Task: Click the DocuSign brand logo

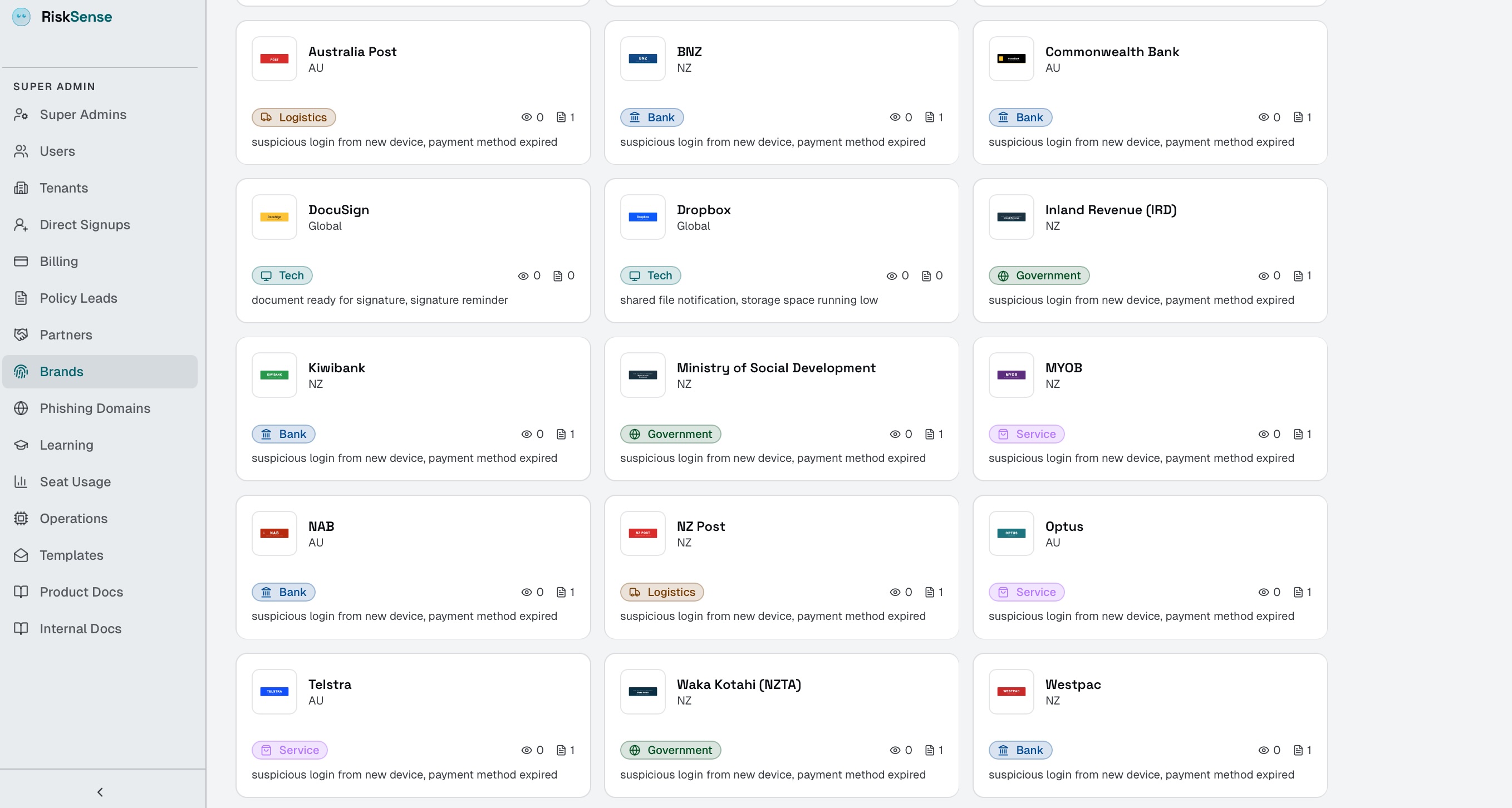Action: point(274,217)
